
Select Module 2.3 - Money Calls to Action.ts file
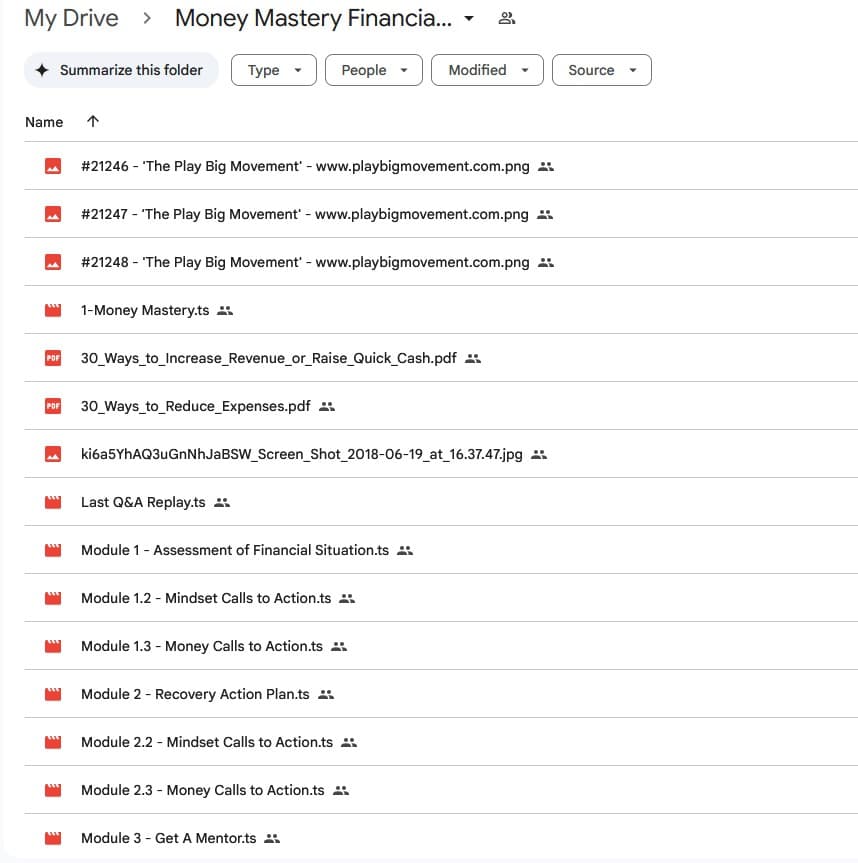tap(203, 790)
